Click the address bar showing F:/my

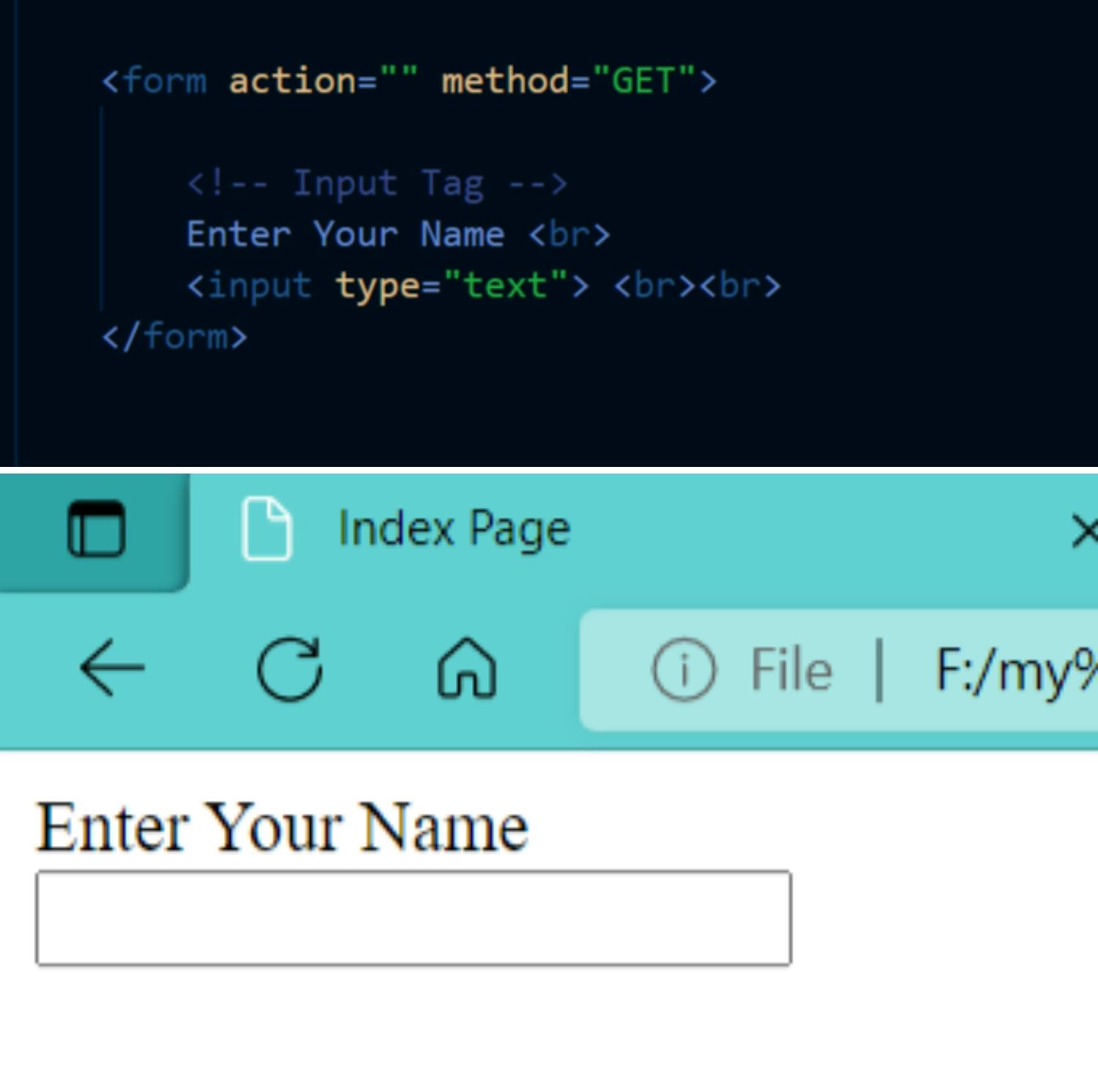pos(839,670)
